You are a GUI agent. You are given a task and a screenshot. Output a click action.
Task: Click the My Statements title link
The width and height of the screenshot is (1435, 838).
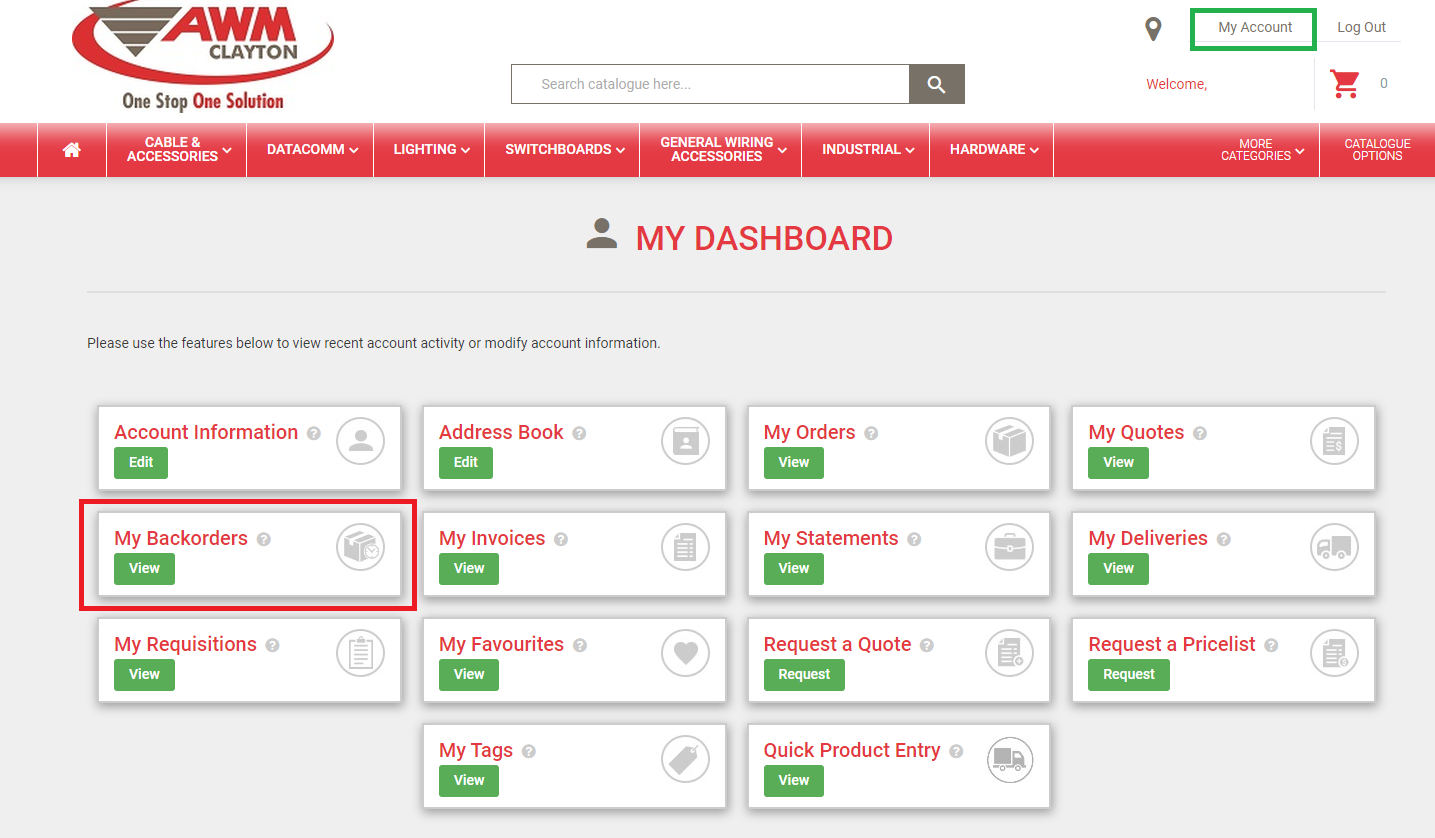[831, 538]
